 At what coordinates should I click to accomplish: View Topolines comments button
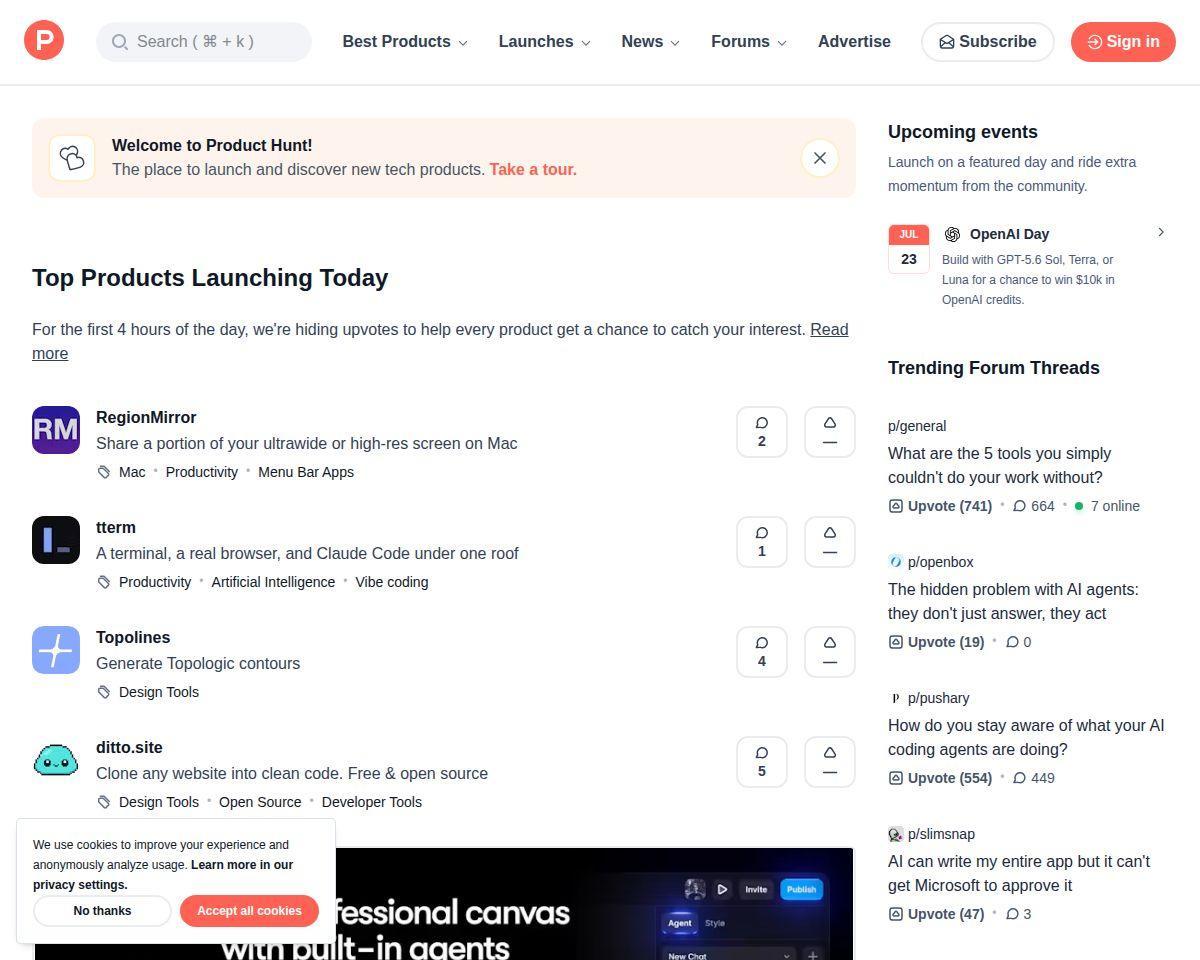pyautogui.click(x=762, y=652)
